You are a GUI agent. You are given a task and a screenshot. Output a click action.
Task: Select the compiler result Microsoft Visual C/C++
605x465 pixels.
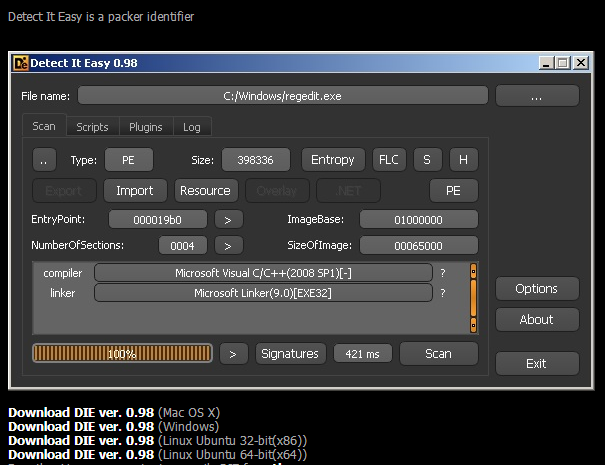263,273
